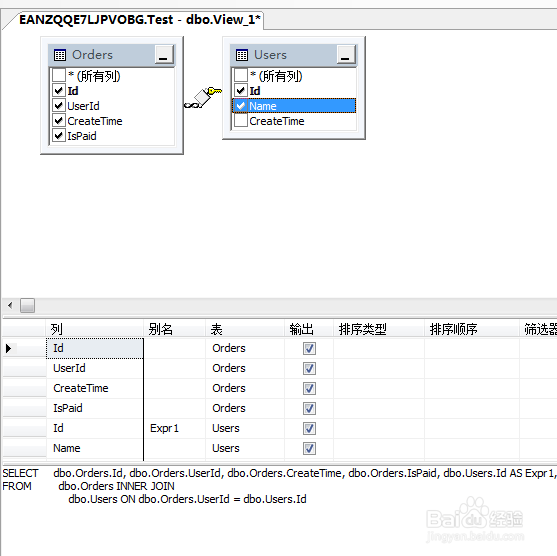Click the sort type cell for Name row
Screen dimensions: 557x556
click(x=379, y=448)
